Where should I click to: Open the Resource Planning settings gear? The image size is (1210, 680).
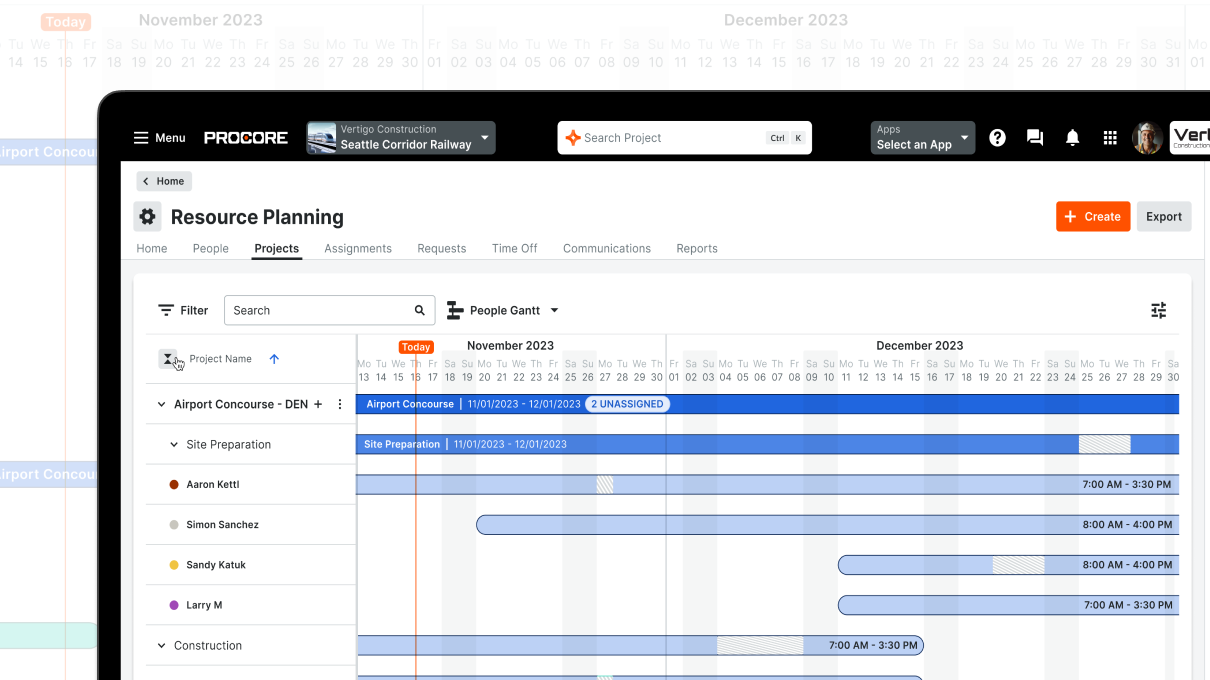click(x=147, y=216)
